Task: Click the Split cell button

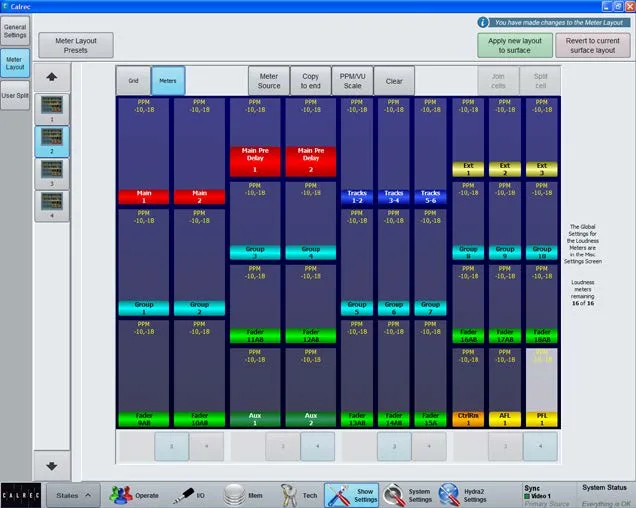Action: 540,81
